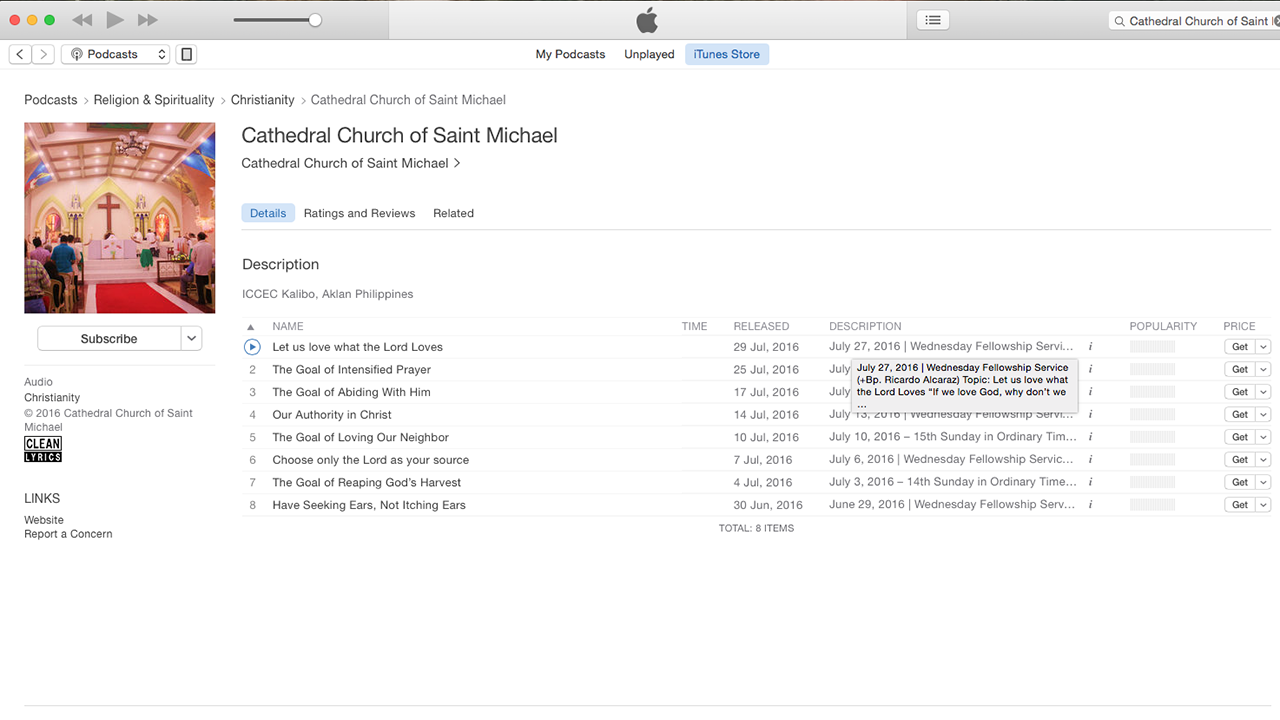Image resolution: width=1280 pixels, height=720 pixels.
Task: Open the Up Next list icon
Action: point(933,20)
